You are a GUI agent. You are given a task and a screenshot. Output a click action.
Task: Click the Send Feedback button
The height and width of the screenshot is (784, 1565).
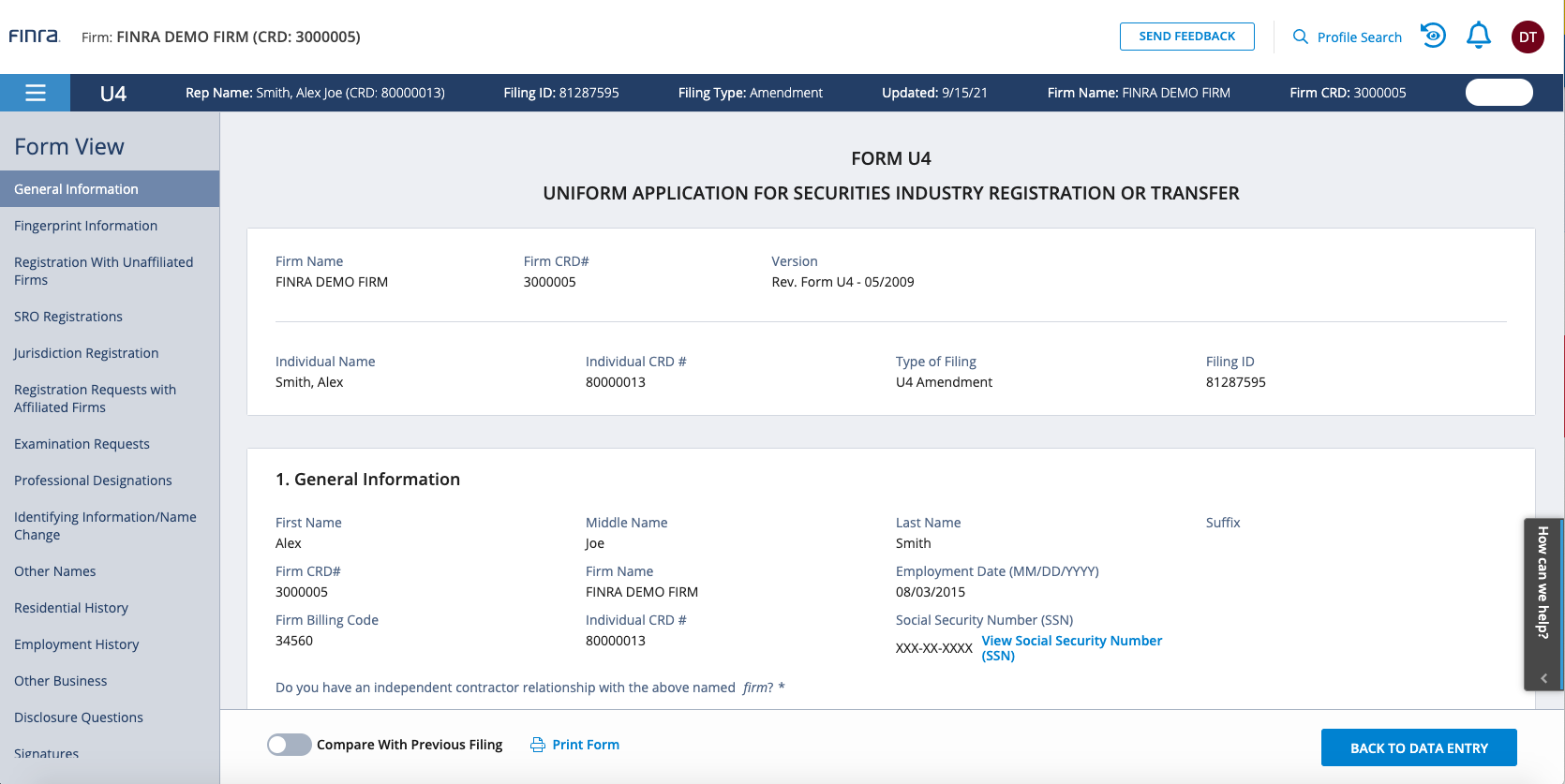pos(1186,37)
